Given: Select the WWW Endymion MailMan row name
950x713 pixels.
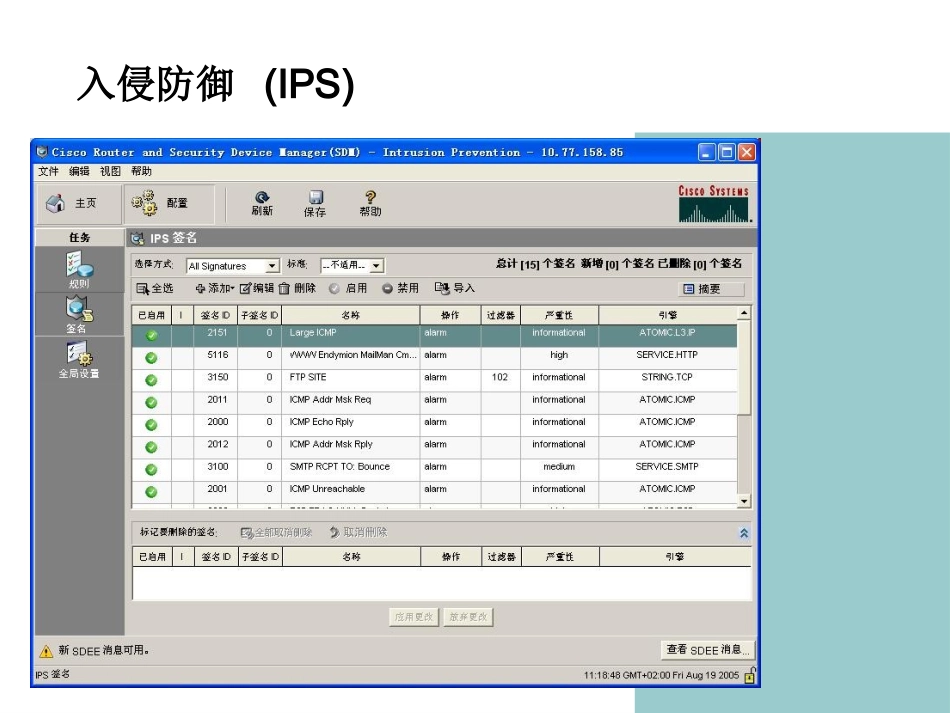Looking at the screenshot, I should [x=353, y=355].
